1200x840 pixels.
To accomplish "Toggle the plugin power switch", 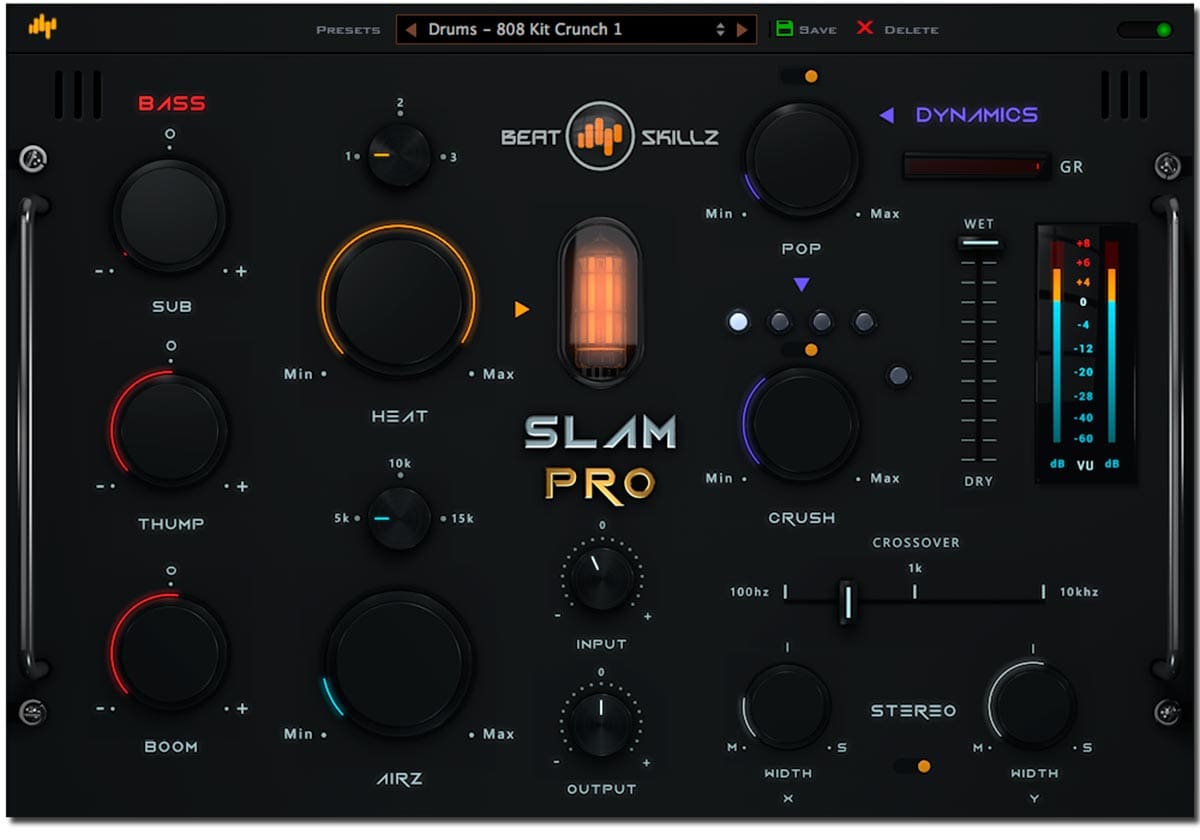I will click(x=1145, y=29).
